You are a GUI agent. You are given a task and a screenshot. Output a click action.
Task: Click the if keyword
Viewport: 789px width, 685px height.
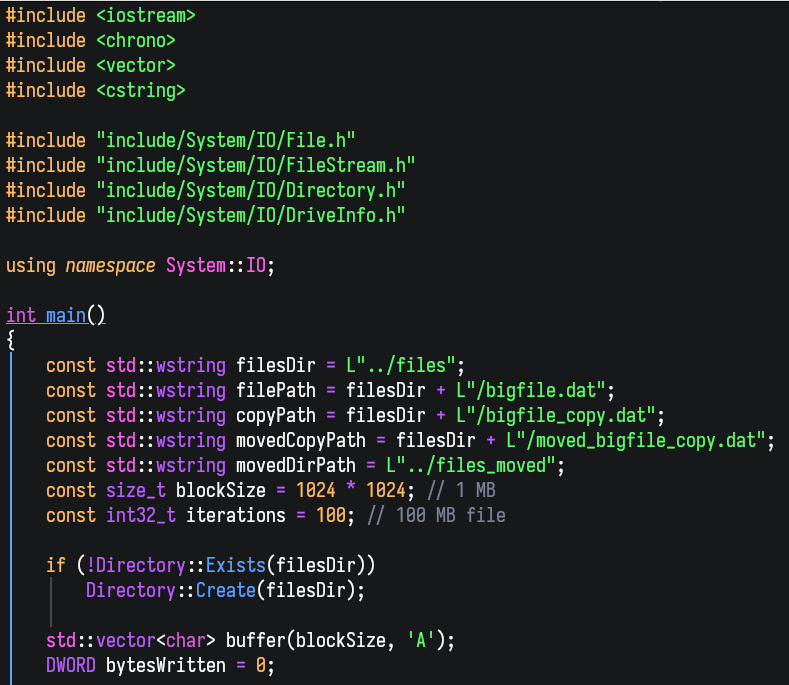(55, 565)
